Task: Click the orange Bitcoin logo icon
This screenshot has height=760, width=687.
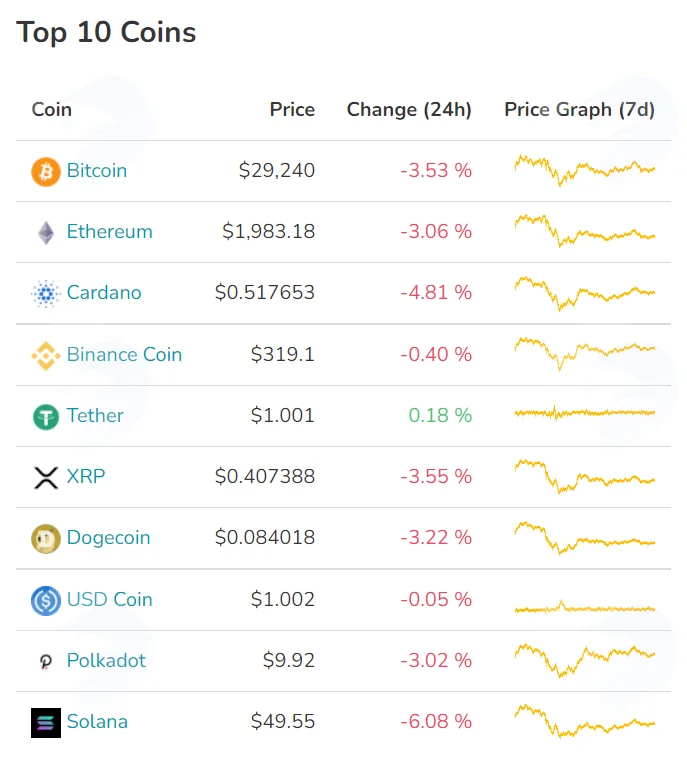Action: [46, 172]
